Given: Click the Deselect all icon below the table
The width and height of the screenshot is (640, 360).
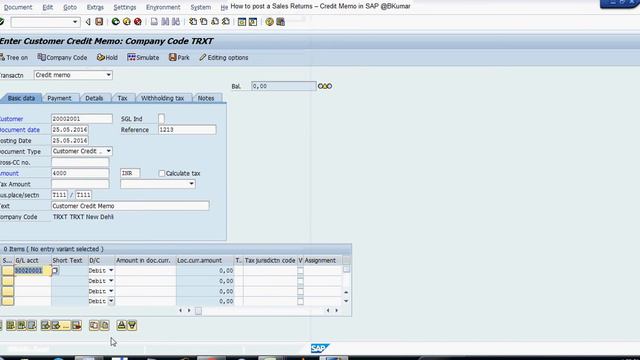Looking at the screenshot, I should coord(32,325).
